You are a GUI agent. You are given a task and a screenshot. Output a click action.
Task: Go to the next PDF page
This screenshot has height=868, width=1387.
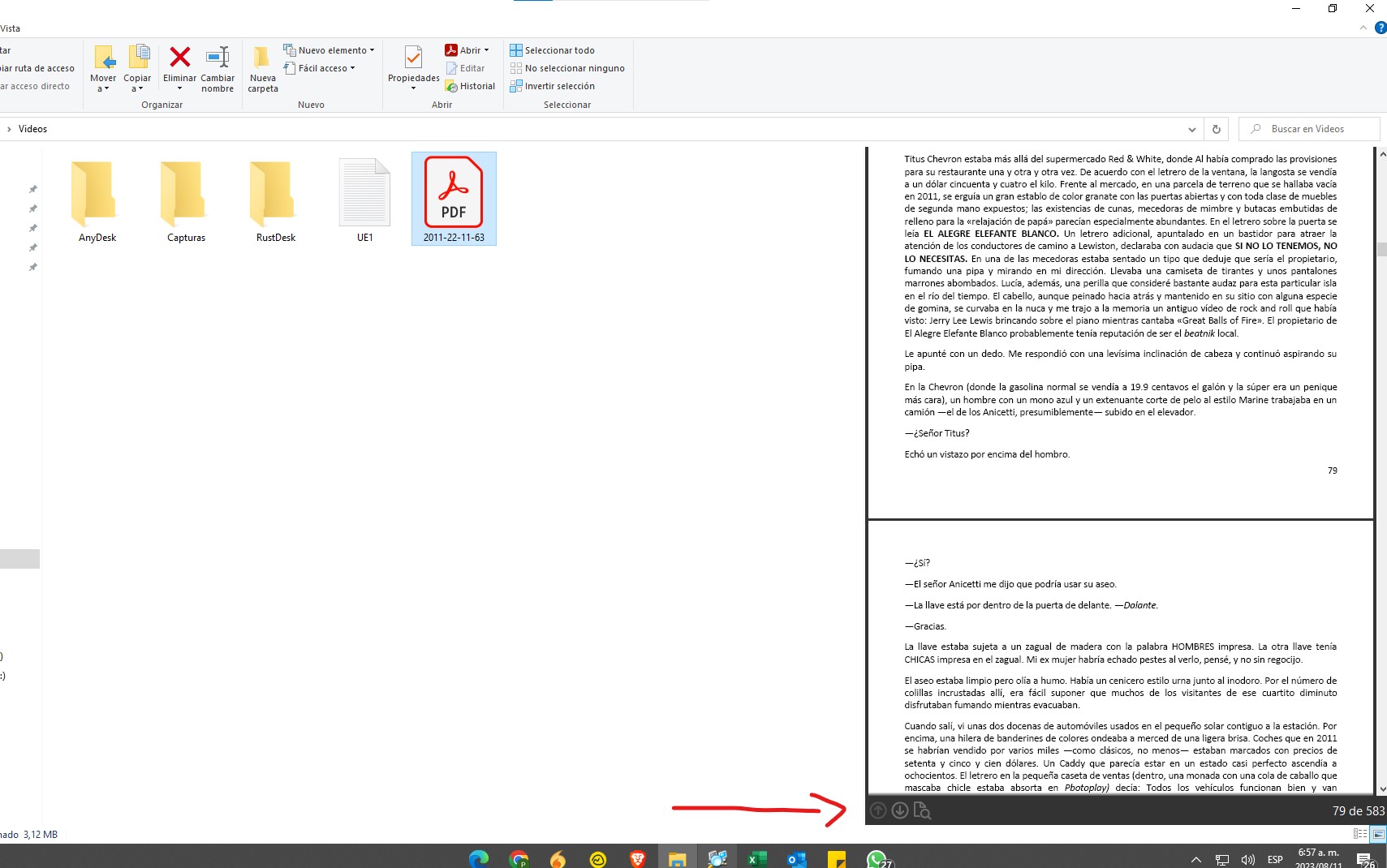900,810
